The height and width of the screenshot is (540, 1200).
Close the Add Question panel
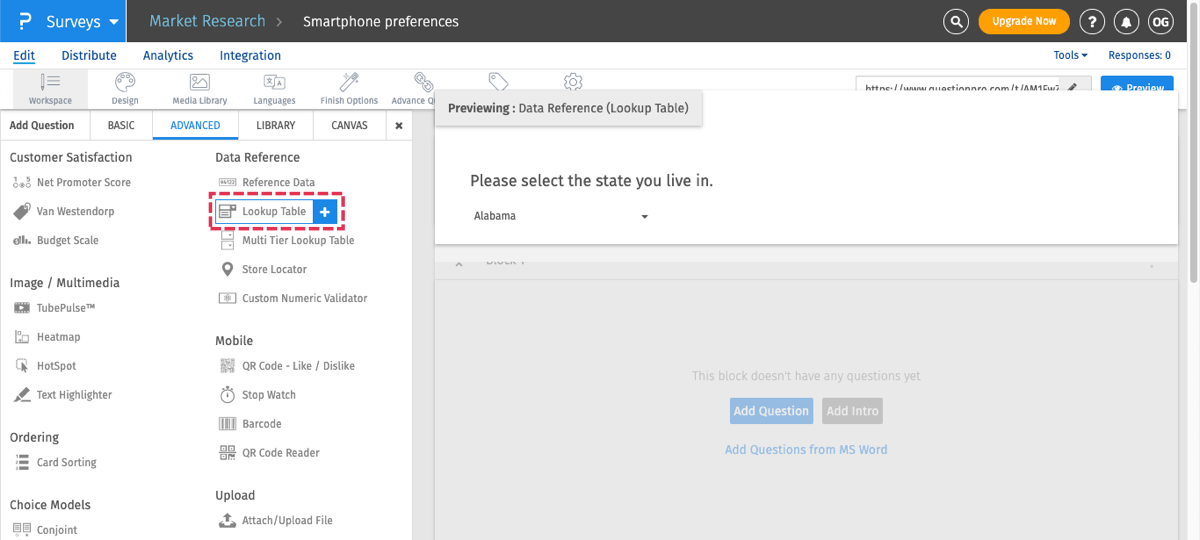point(399,126)
